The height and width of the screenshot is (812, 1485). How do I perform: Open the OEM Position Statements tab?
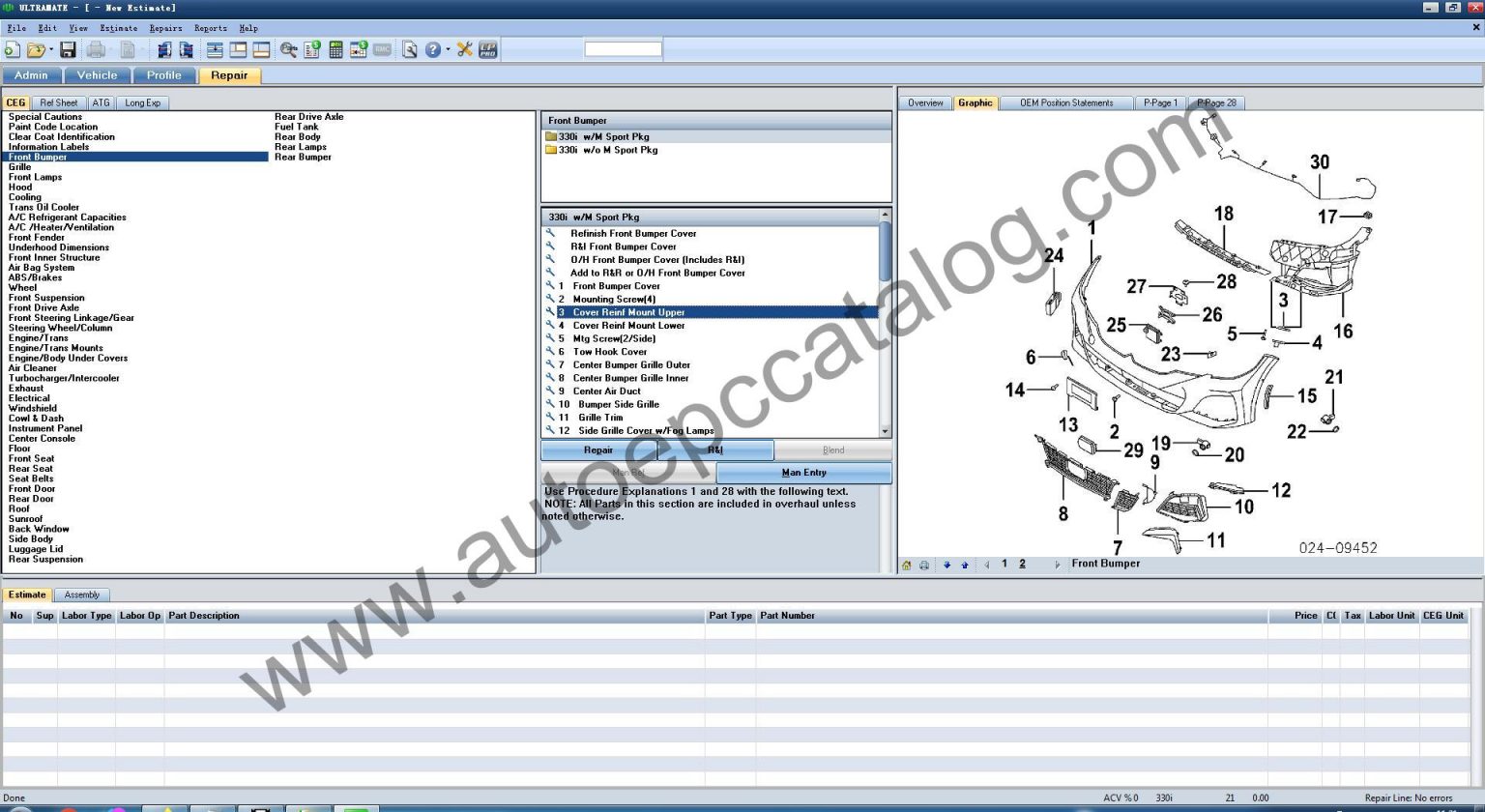(x=1066, y=102)
